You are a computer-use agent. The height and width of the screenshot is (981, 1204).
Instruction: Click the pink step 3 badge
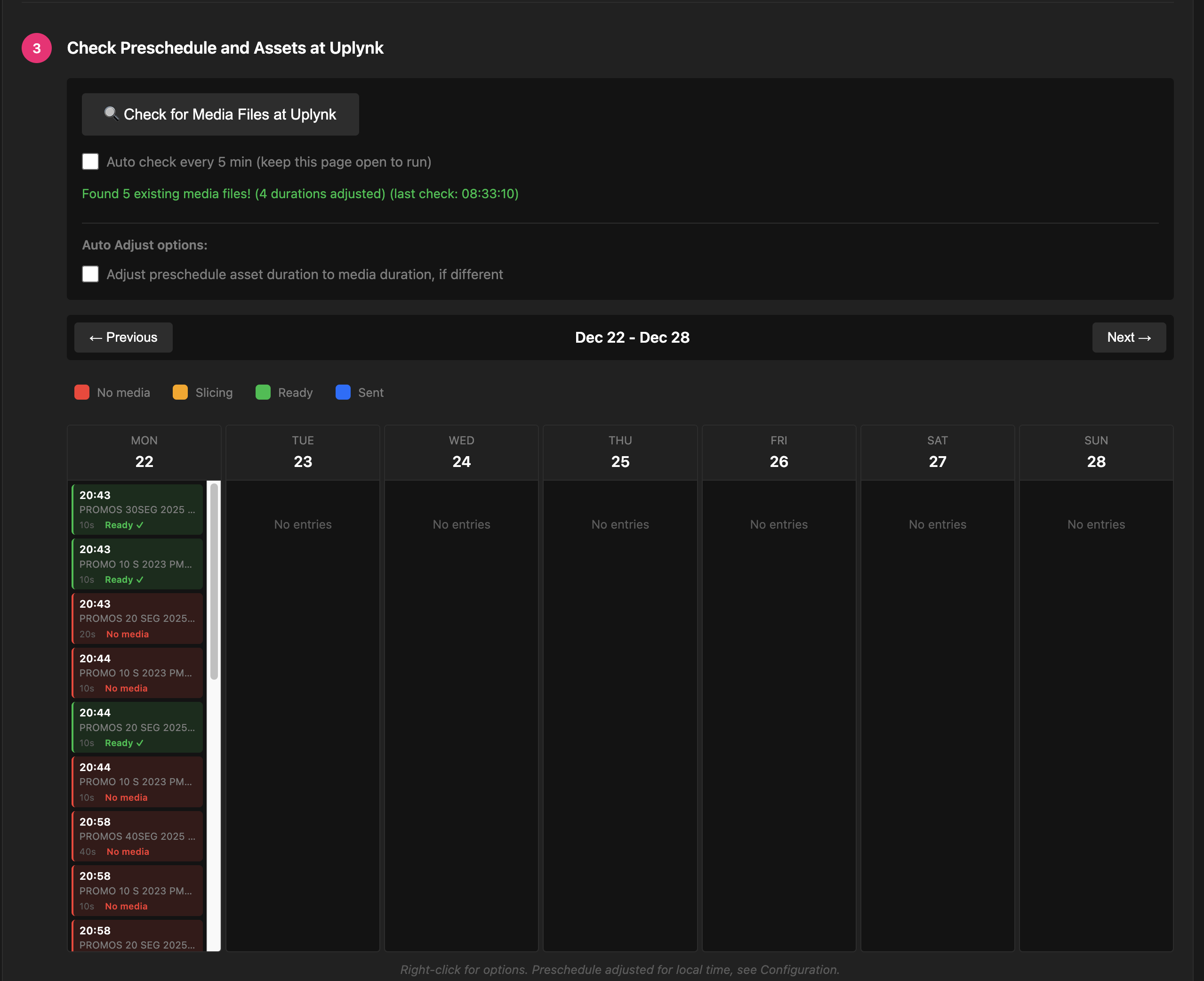(36, 48)
